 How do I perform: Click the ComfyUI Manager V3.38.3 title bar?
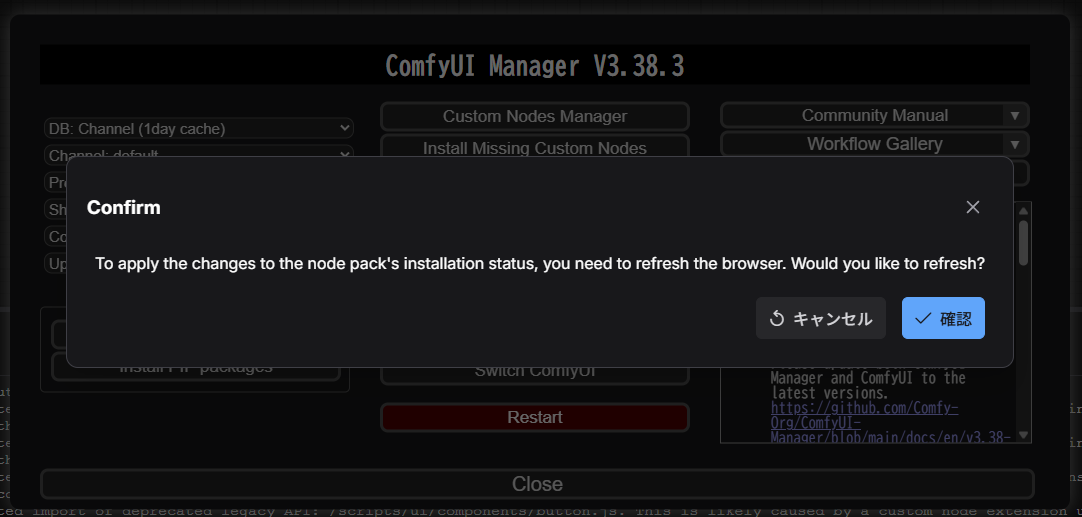coord(534,66)
